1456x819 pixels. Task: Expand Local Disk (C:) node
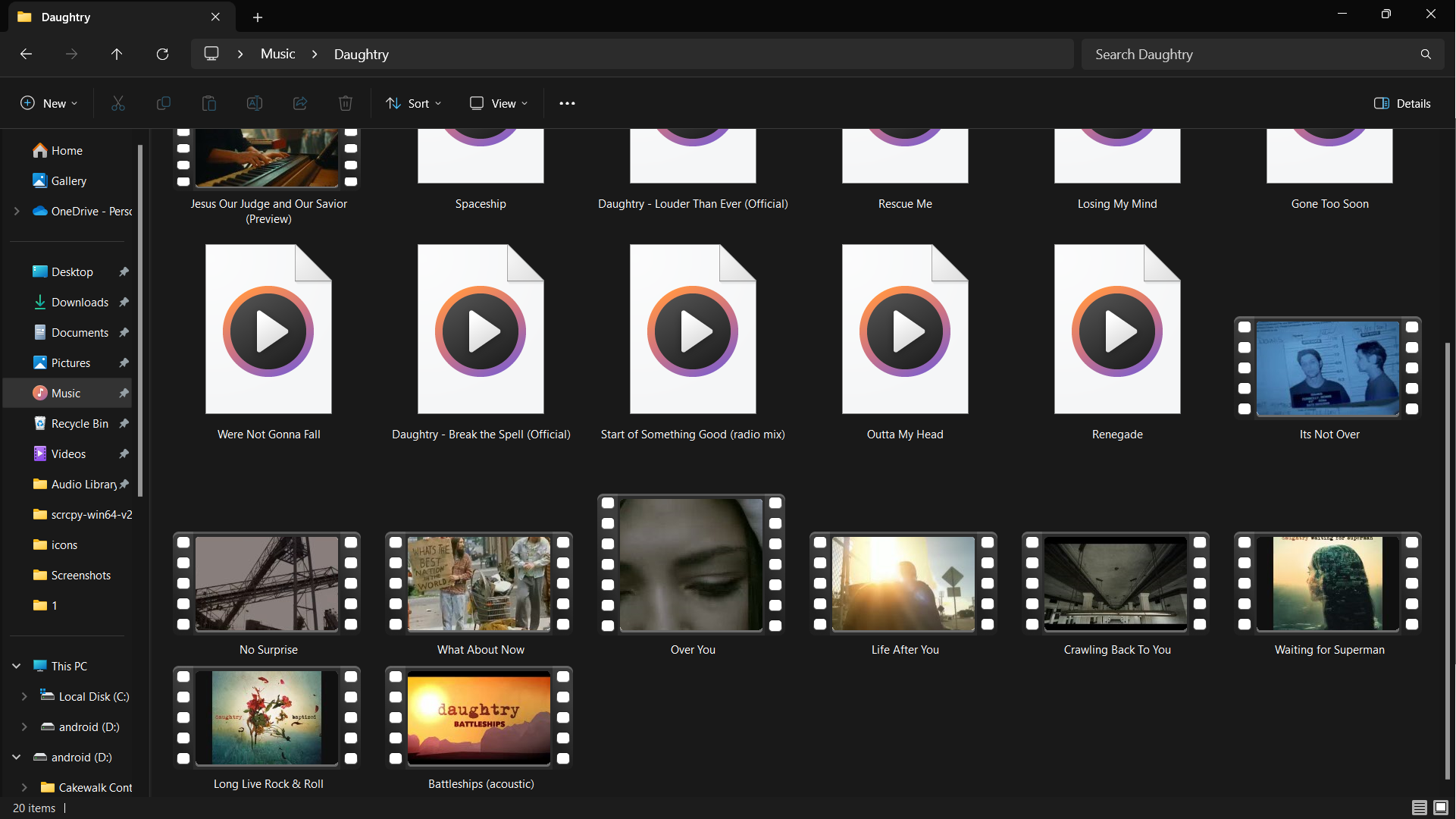(x=24, y=696)
